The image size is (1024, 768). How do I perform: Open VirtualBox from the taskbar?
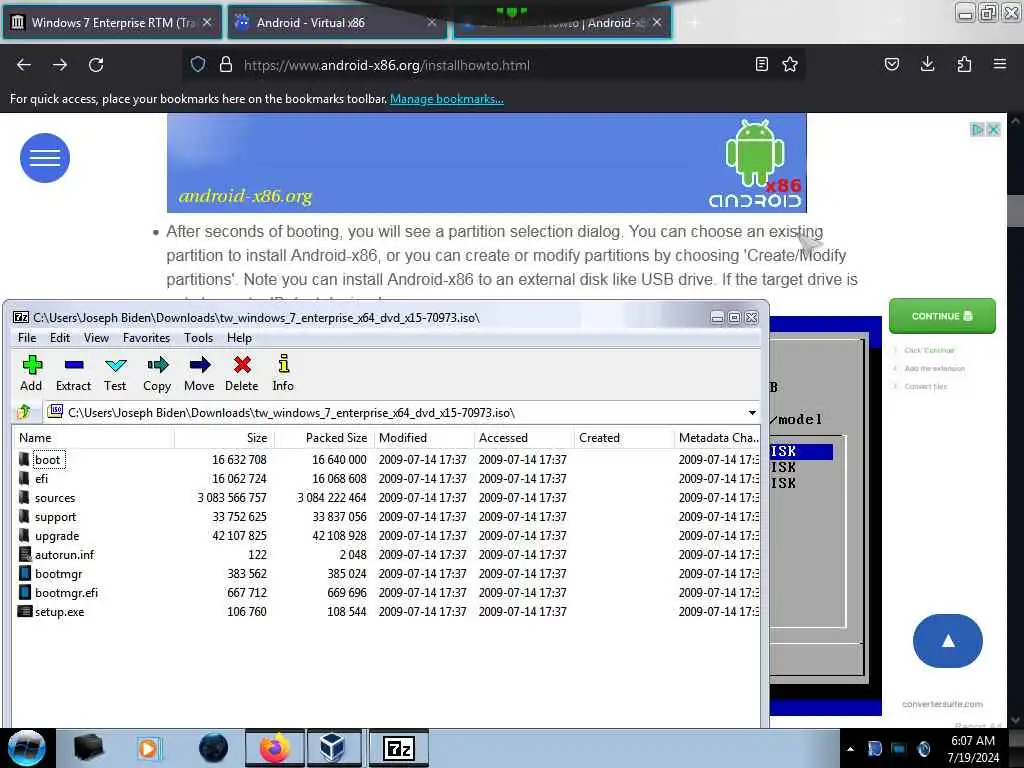(332, 748)
